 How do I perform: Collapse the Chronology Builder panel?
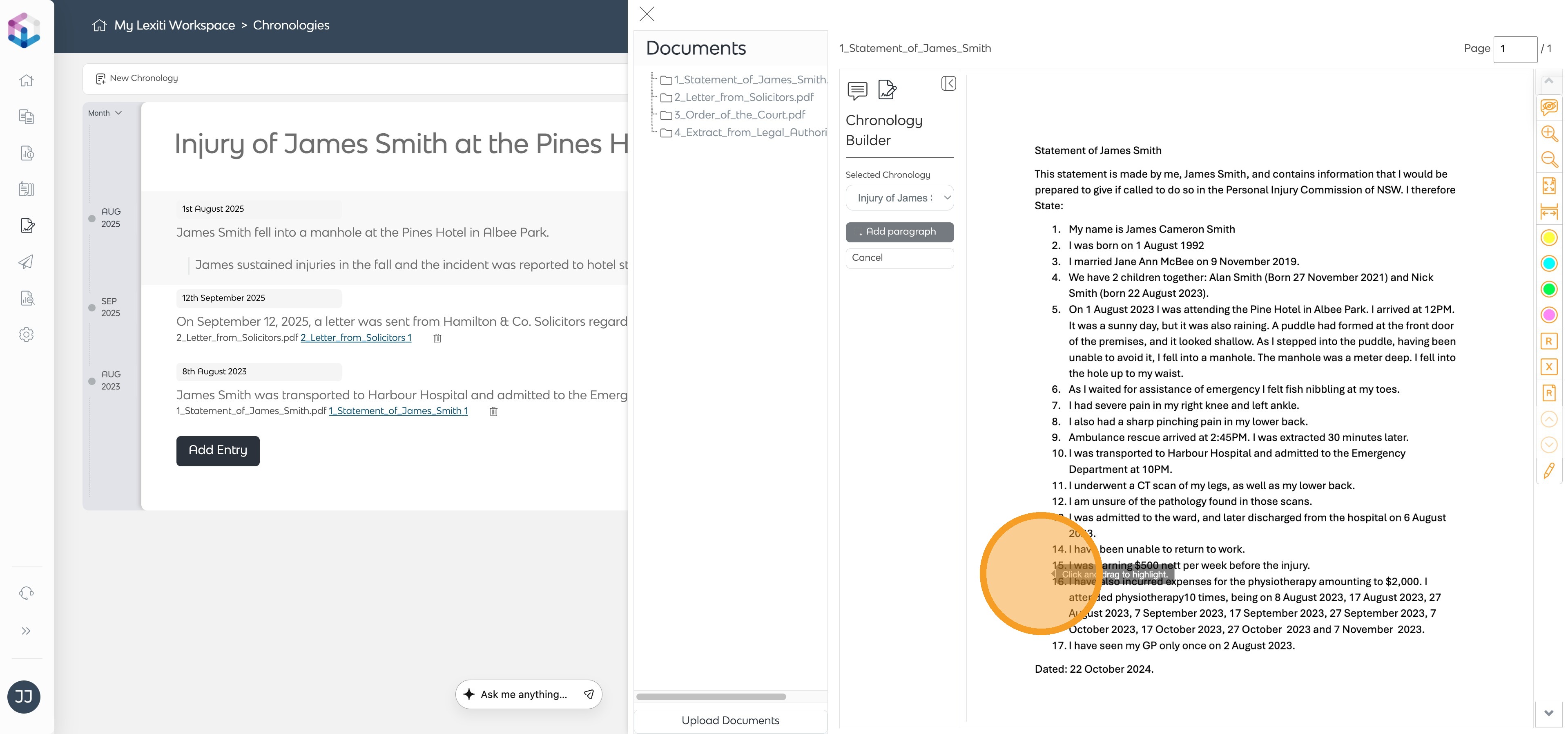pyautogui.click(x=948, y=83)
